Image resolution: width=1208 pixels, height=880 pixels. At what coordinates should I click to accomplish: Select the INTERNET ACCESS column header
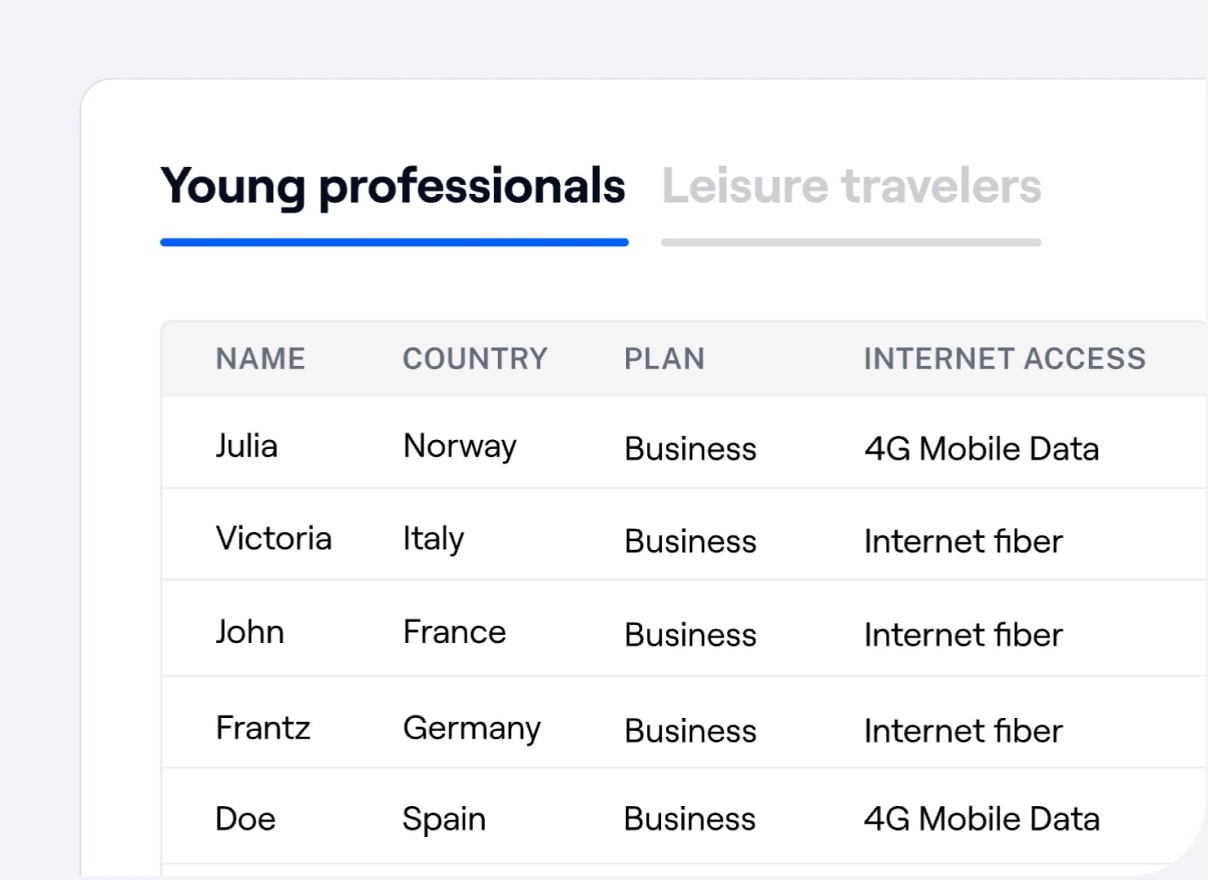(1004, 359)
